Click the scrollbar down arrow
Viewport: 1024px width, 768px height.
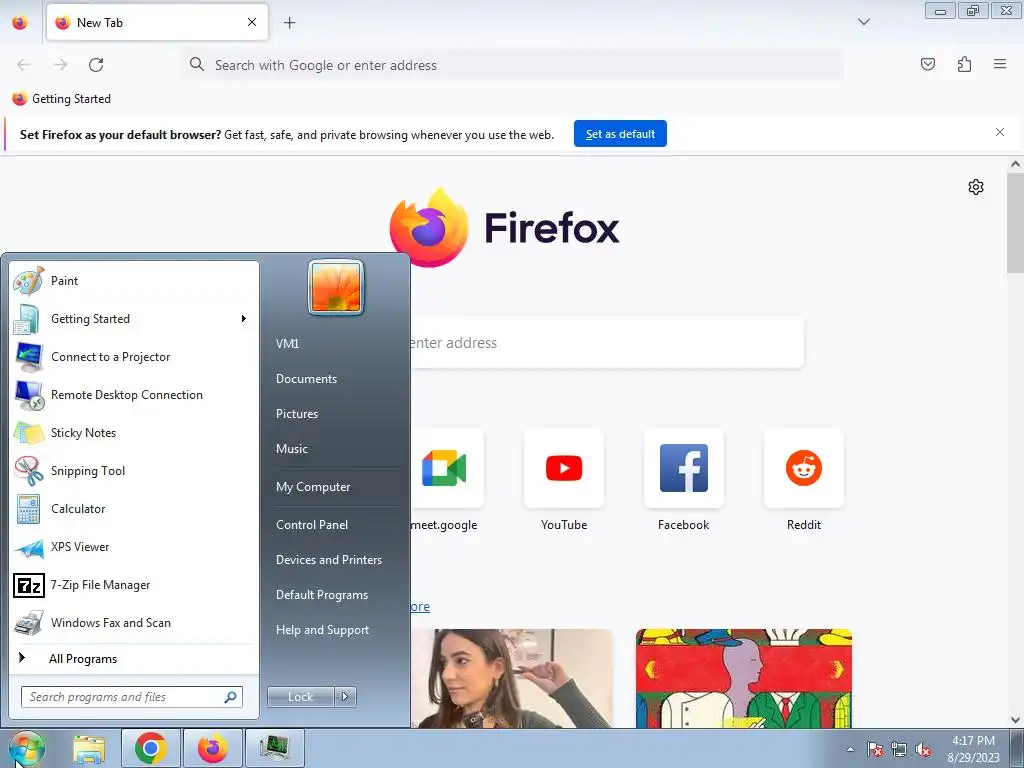[1015, 719]
